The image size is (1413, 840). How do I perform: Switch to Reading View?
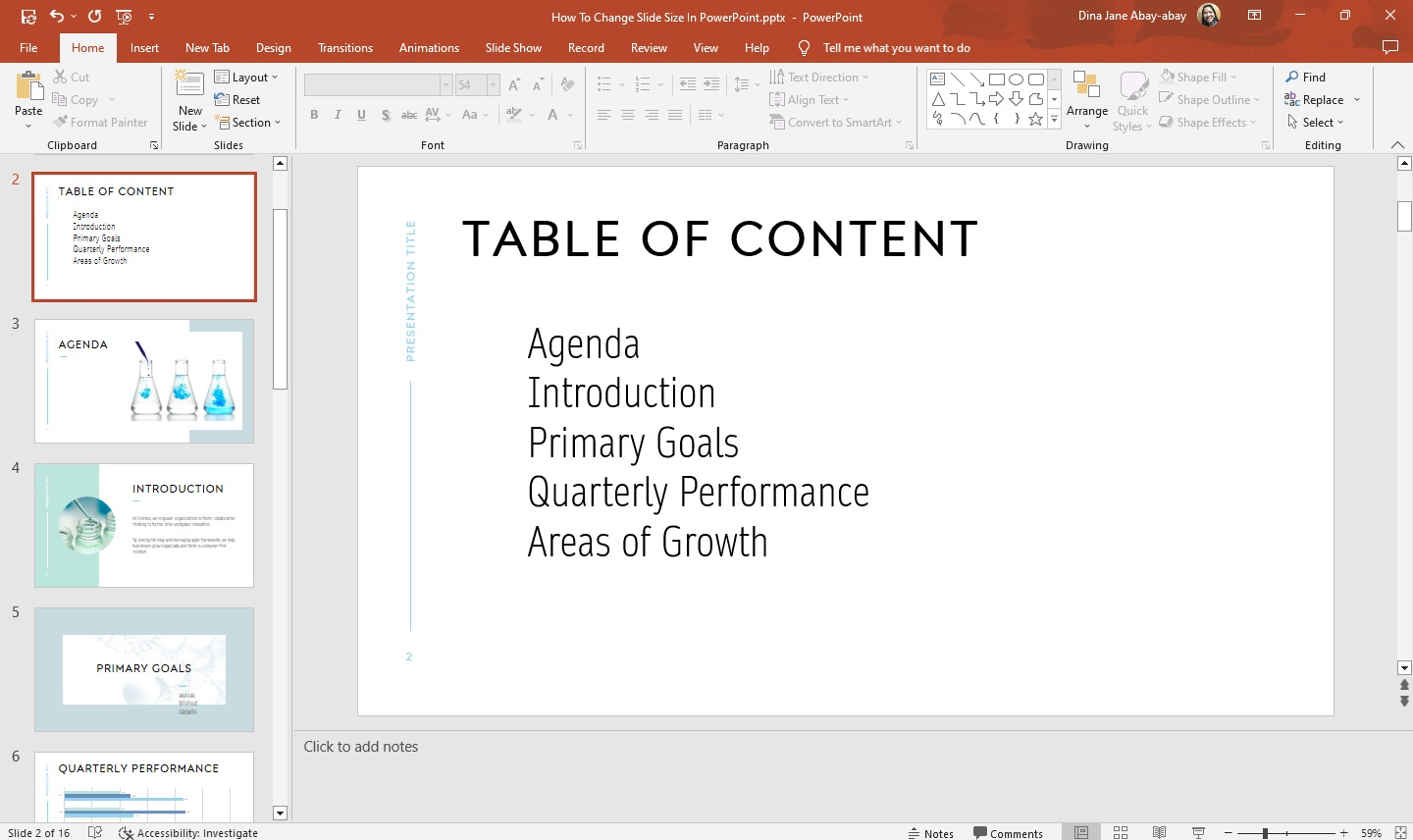1160,832
